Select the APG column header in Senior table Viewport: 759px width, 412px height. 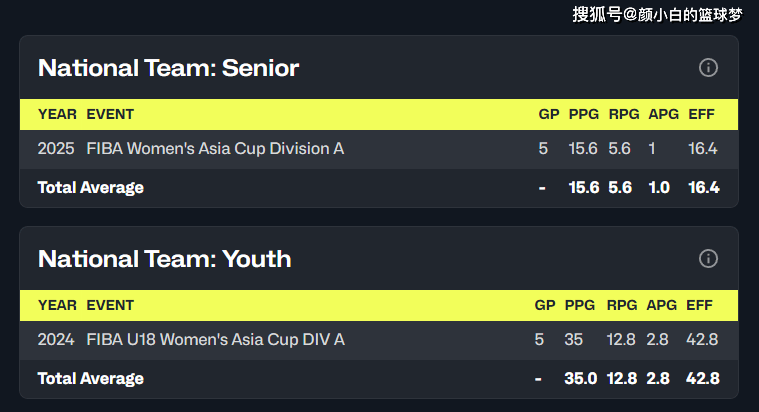click(663, 114)
